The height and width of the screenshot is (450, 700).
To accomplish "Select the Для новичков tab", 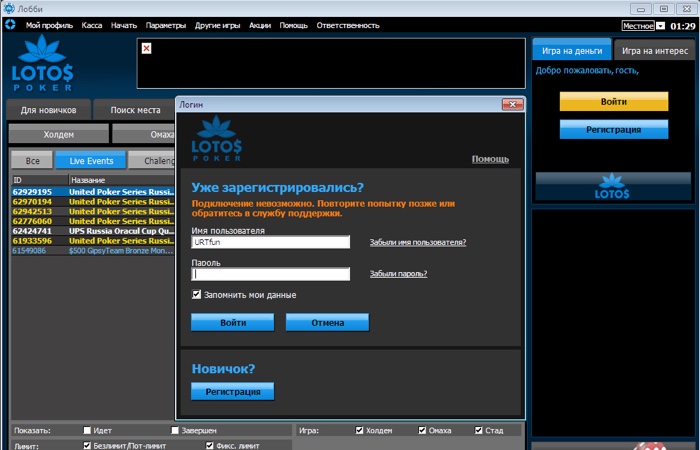I will 48,110.
